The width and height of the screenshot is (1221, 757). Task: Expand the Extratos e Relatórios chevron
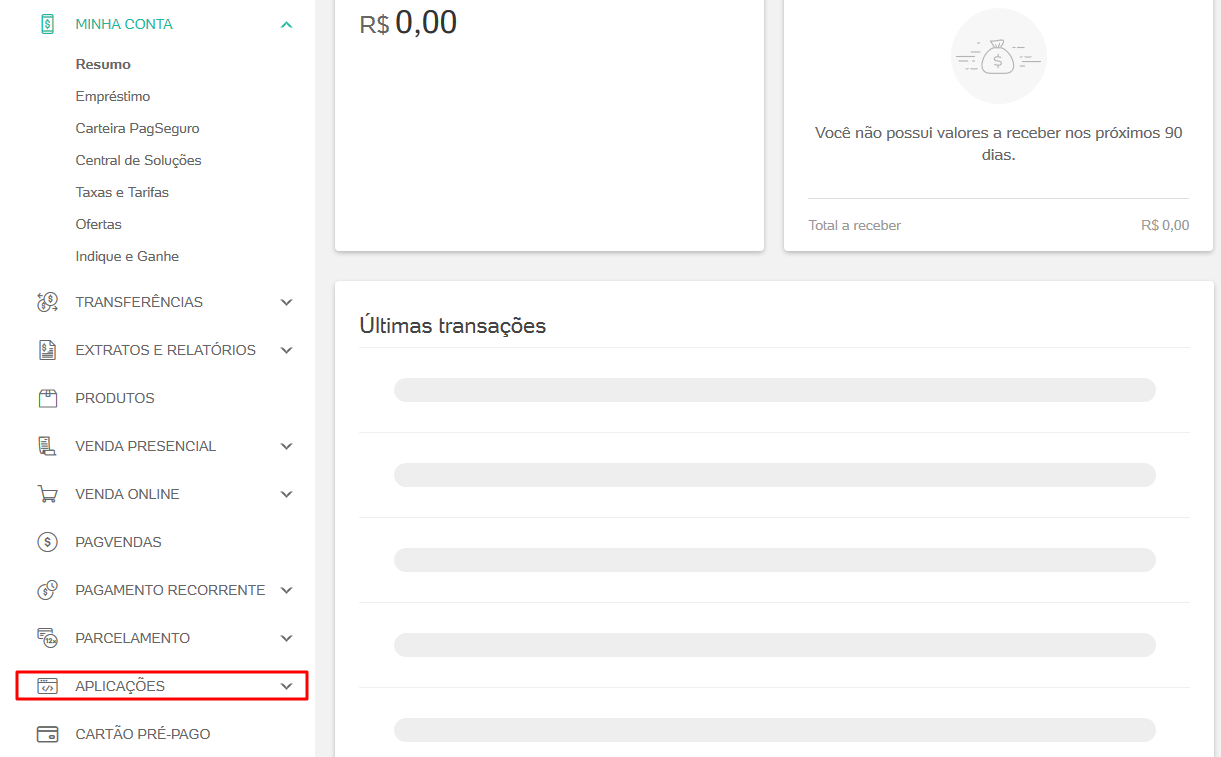287,350
